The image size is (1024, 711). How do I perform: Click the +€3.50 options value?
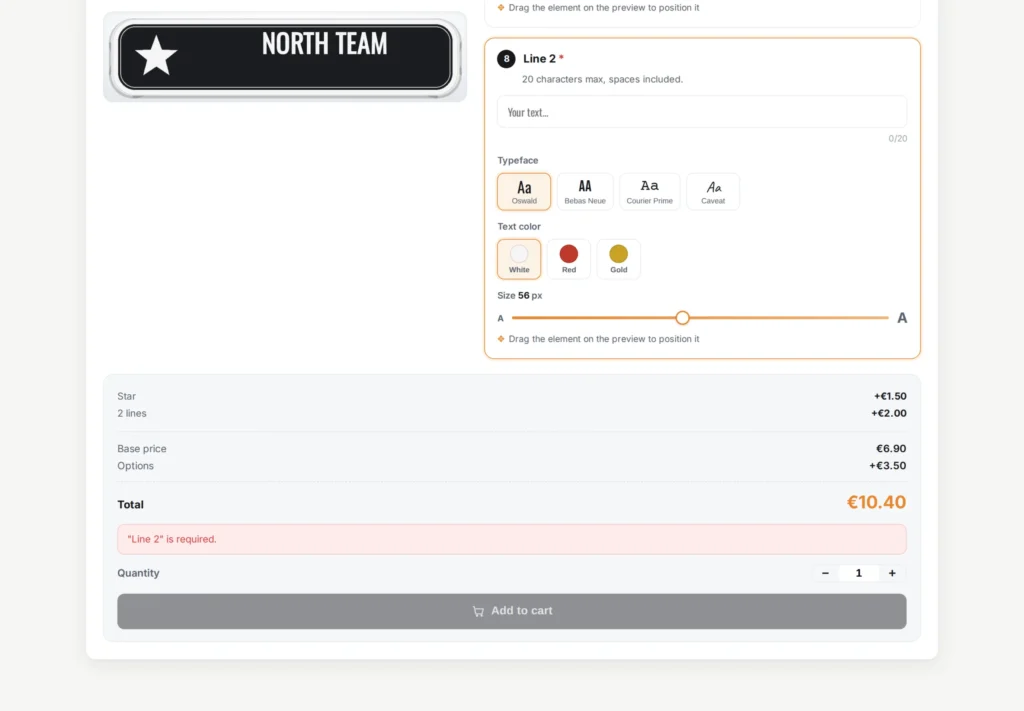click(888, 466)
